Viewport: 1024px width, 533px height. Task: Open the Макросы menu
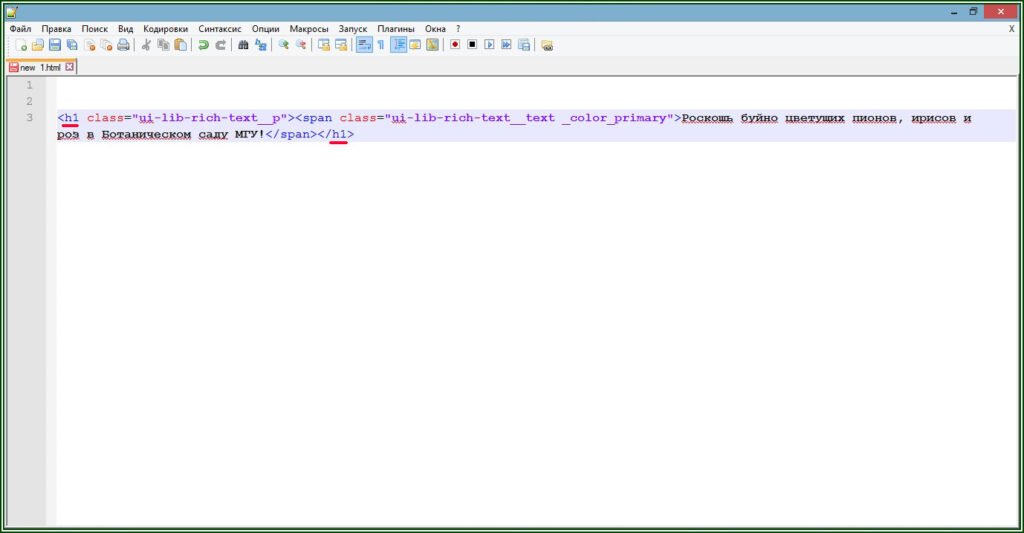pyautogui.click(x=309, y=29)
